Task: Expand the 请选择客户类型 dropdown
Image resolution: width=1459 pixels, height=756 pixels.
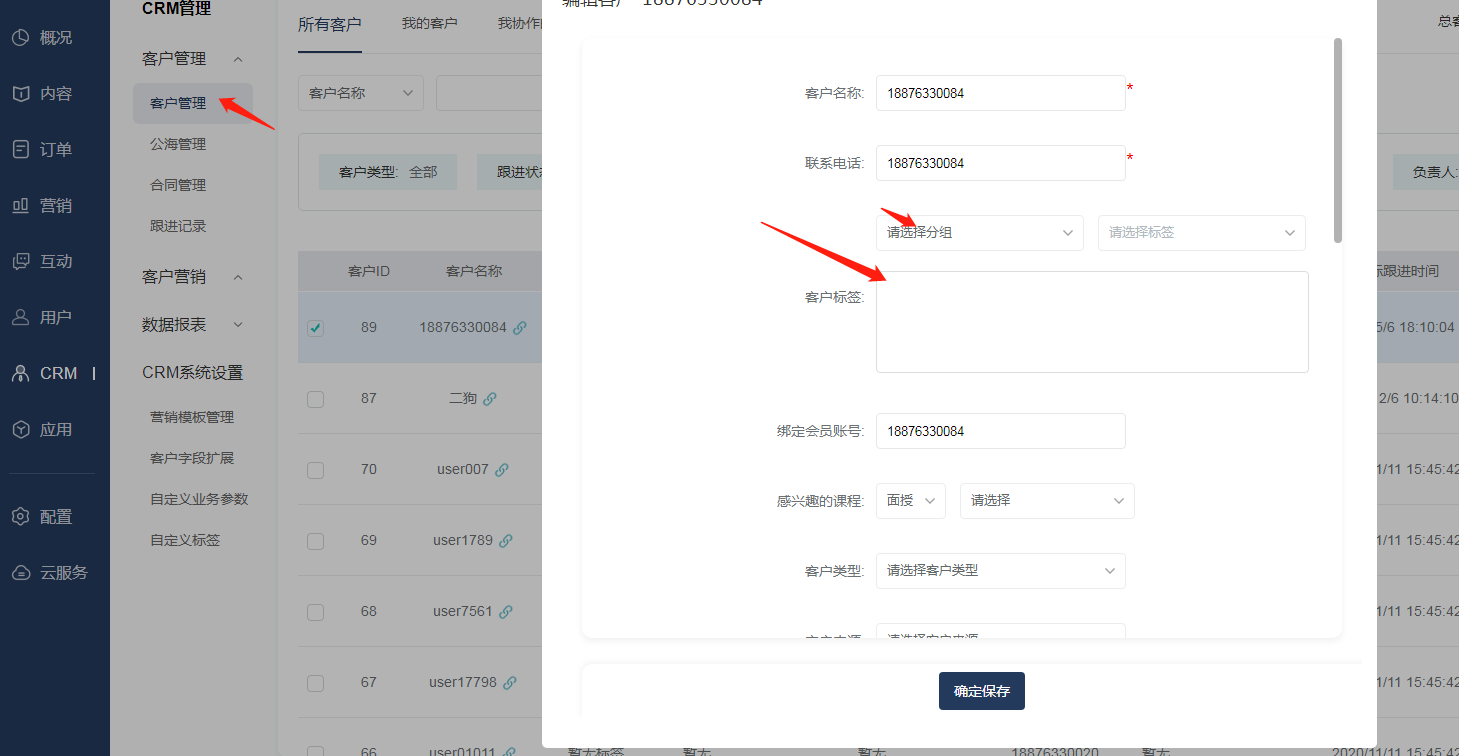Action: click(x=1001, y=571)
